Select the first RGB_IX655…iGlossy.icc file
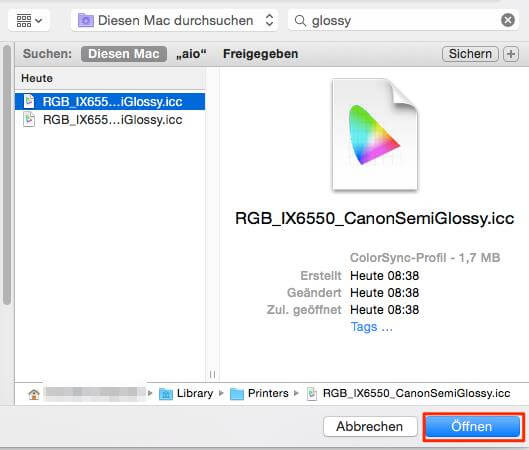The height and width of the screenshot is (450, 529). 110,102
